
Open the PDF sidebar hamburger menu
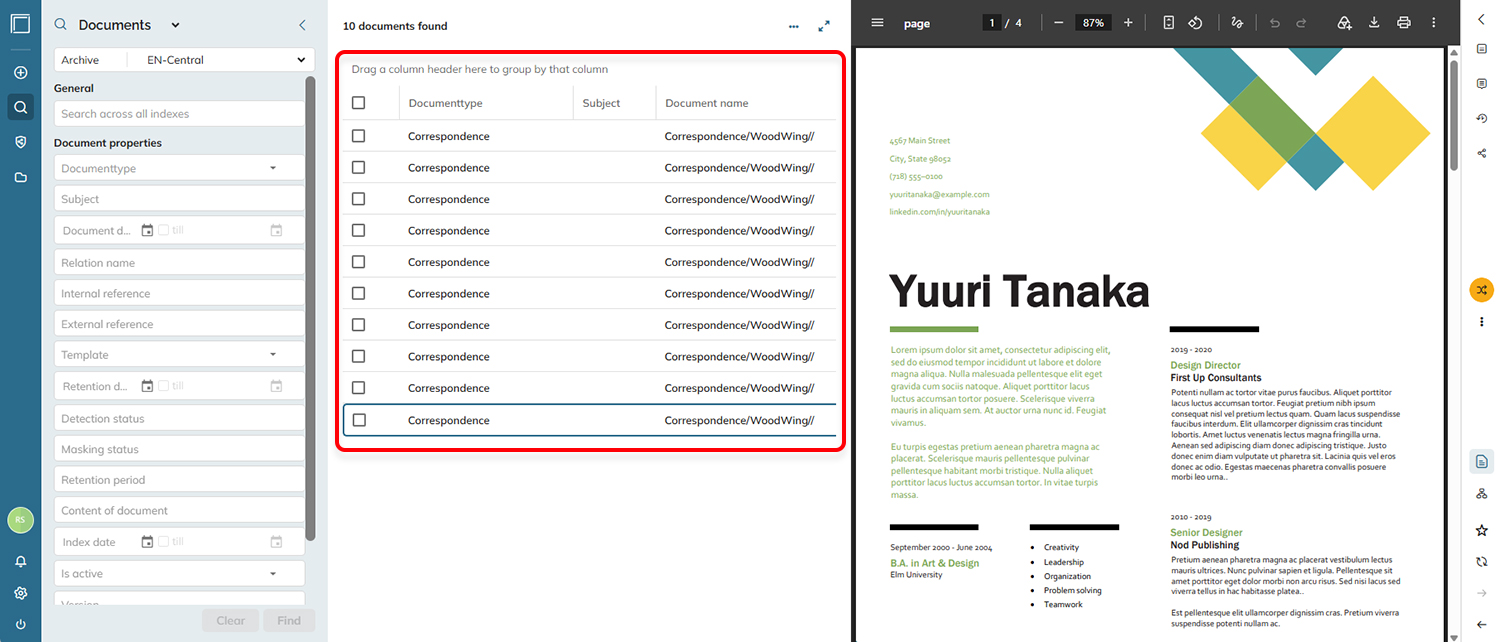(878, 22)
